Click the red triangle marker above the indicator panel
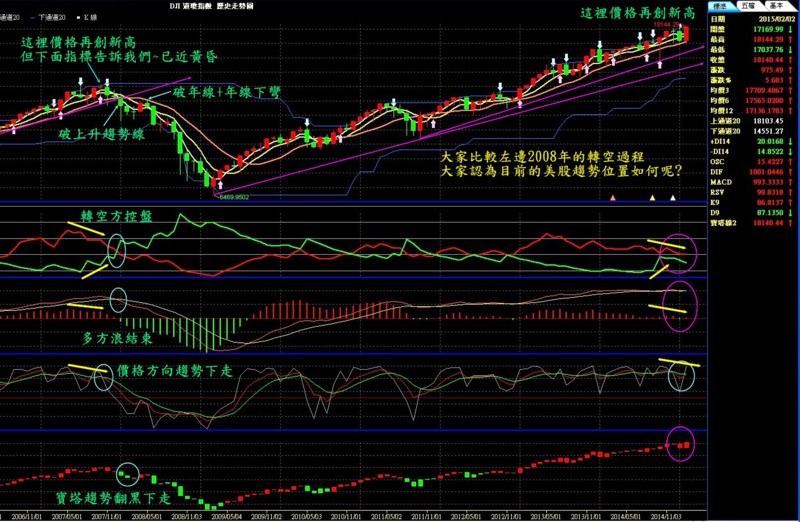The width and height of the screenshot is (800, 522). coord(611,198)
